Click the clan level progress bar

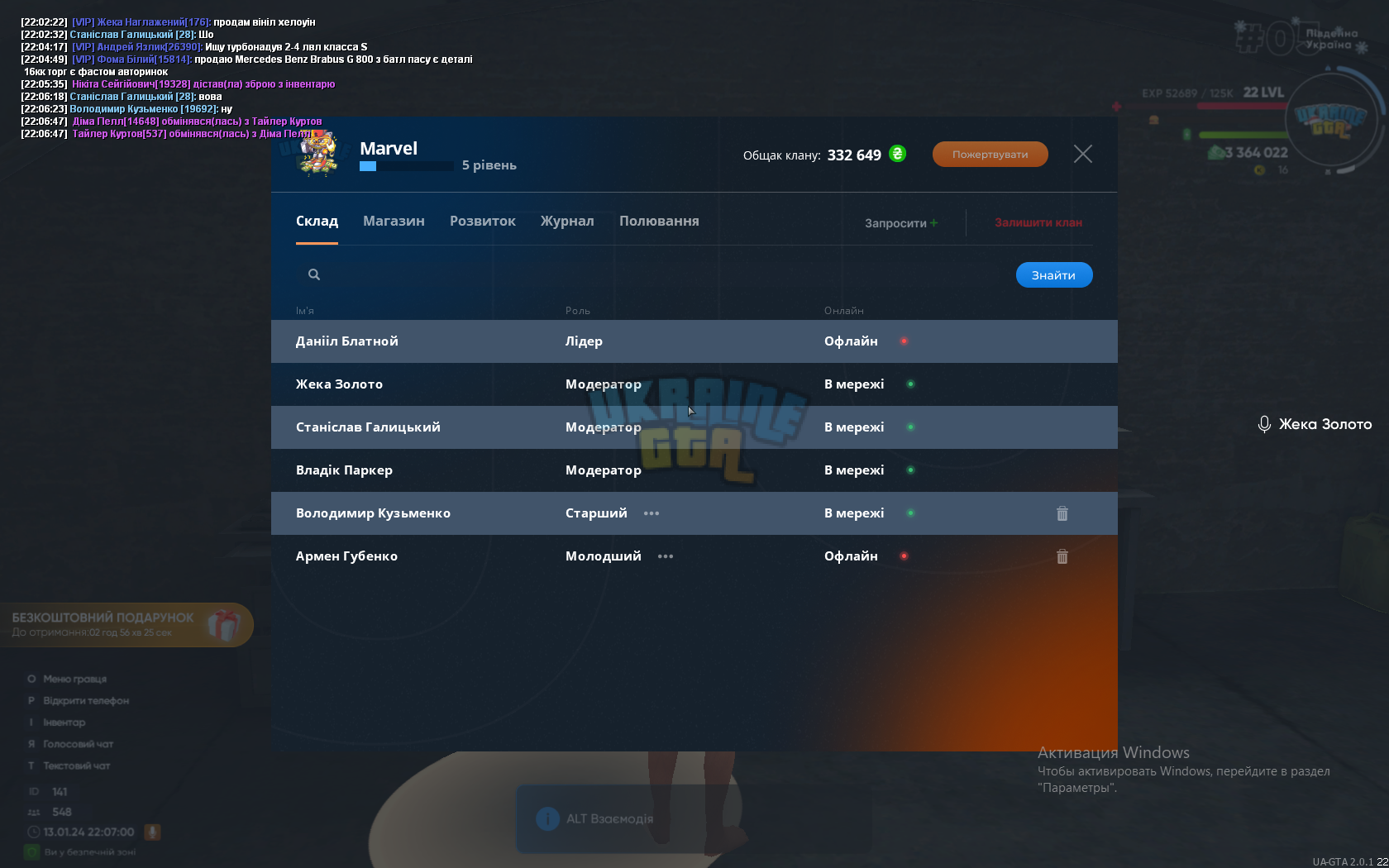click(x=406, y=166)
